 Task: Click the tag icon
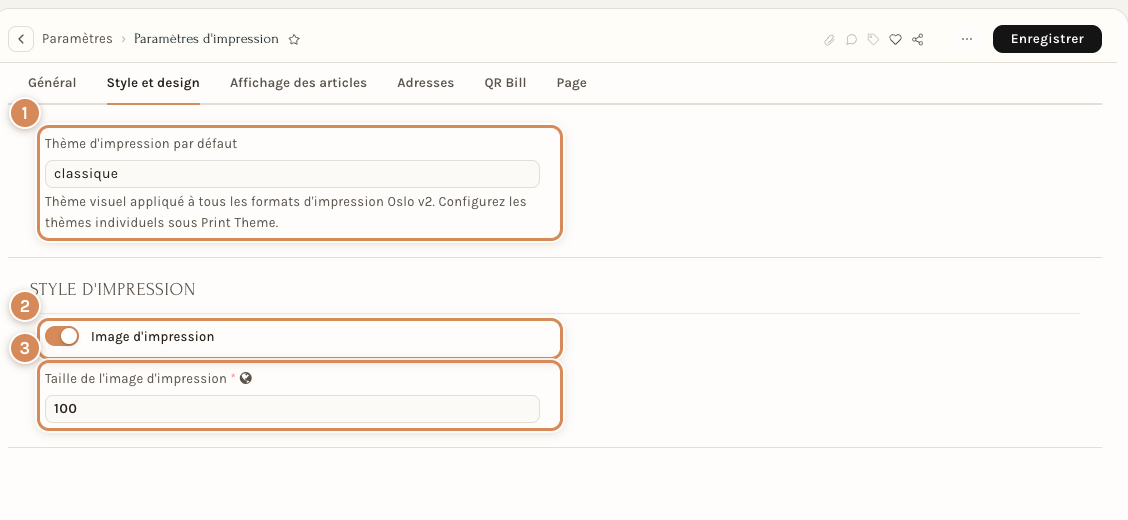(x=873, y=40)
